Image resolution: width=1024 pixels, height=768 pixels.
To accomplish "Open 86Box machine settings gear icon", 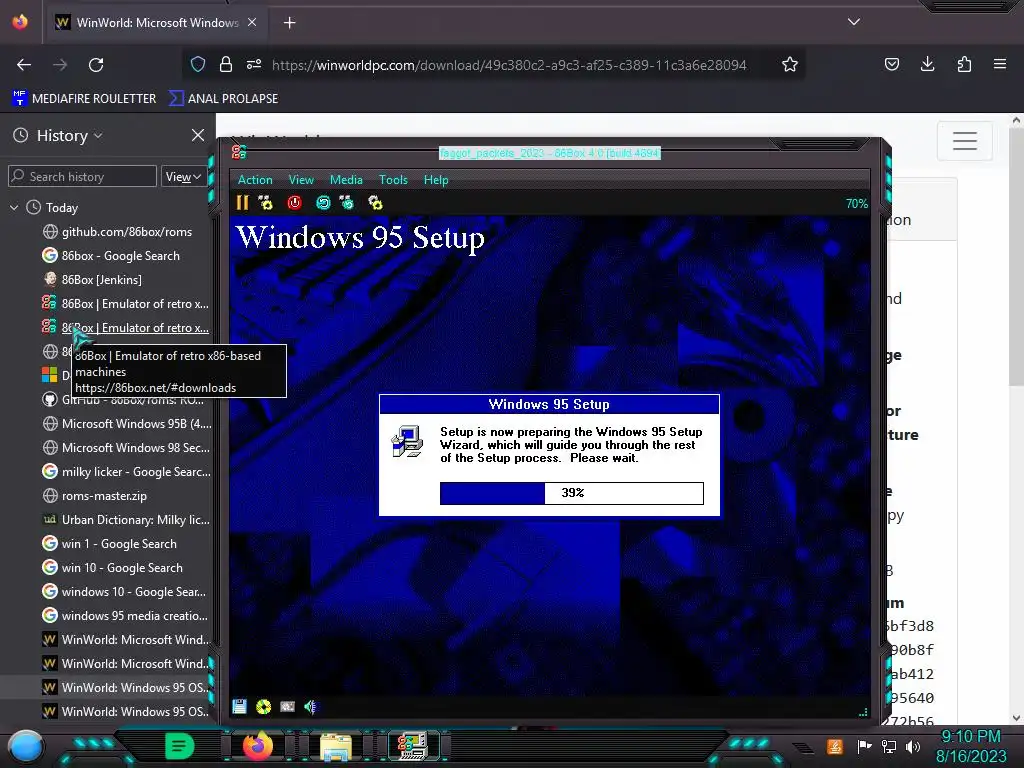I will coord(376,203).
